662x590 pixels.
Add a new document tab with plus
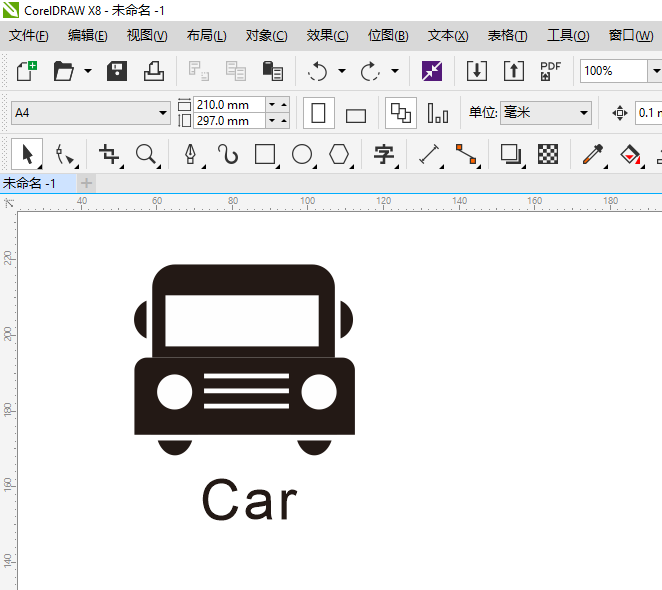point(87,183)
